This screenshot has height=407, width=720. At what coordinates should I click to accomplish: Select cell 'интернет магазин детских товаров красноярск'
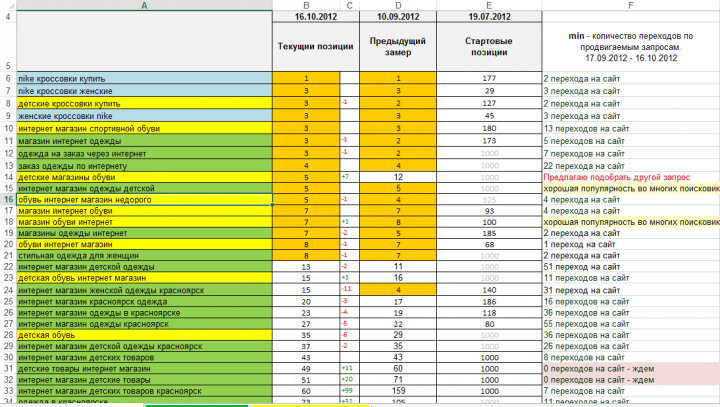pyautogui.click(x=144, y=391)
